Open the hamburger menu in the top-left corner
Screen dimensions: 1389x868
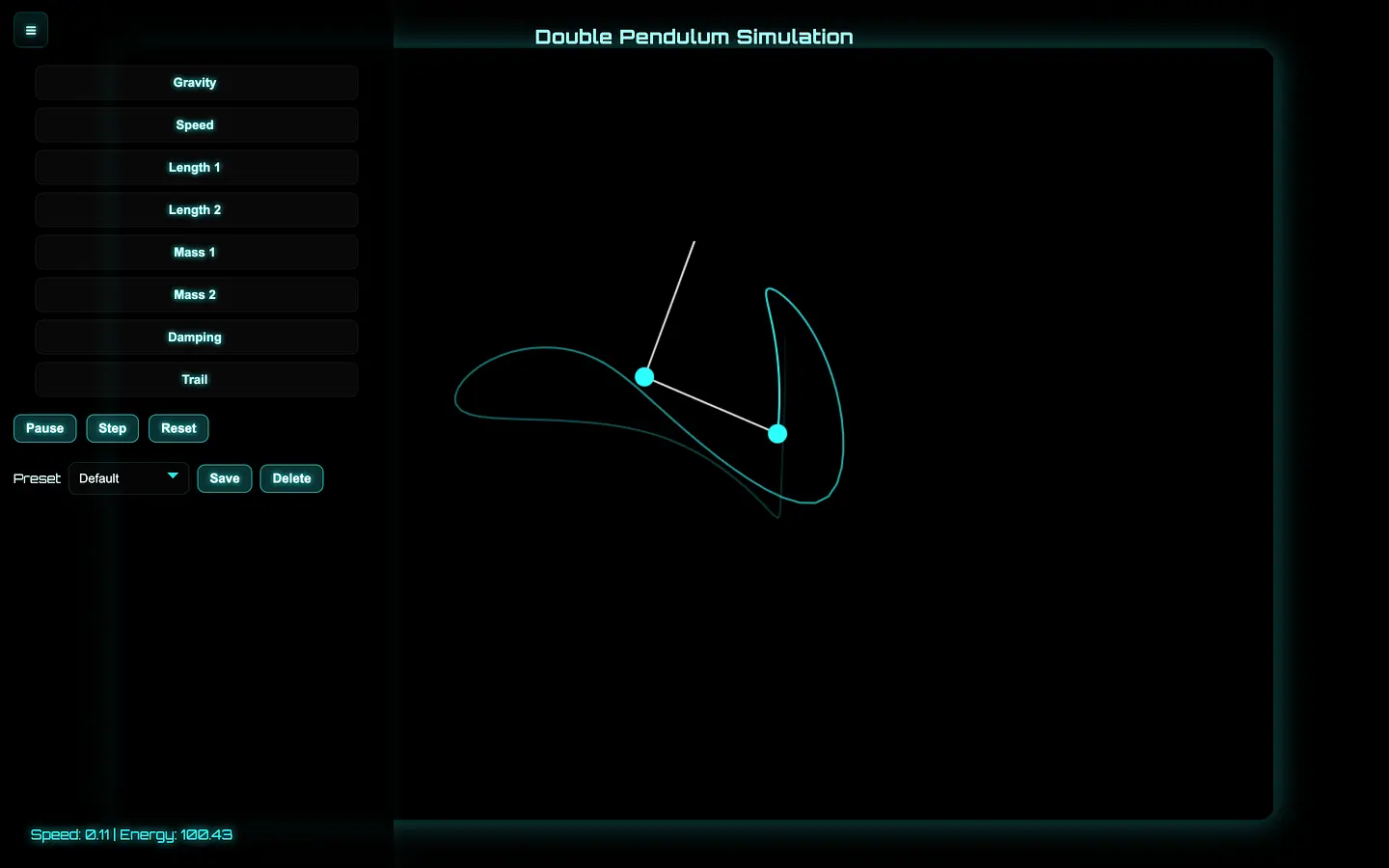(x=30, y=29)
